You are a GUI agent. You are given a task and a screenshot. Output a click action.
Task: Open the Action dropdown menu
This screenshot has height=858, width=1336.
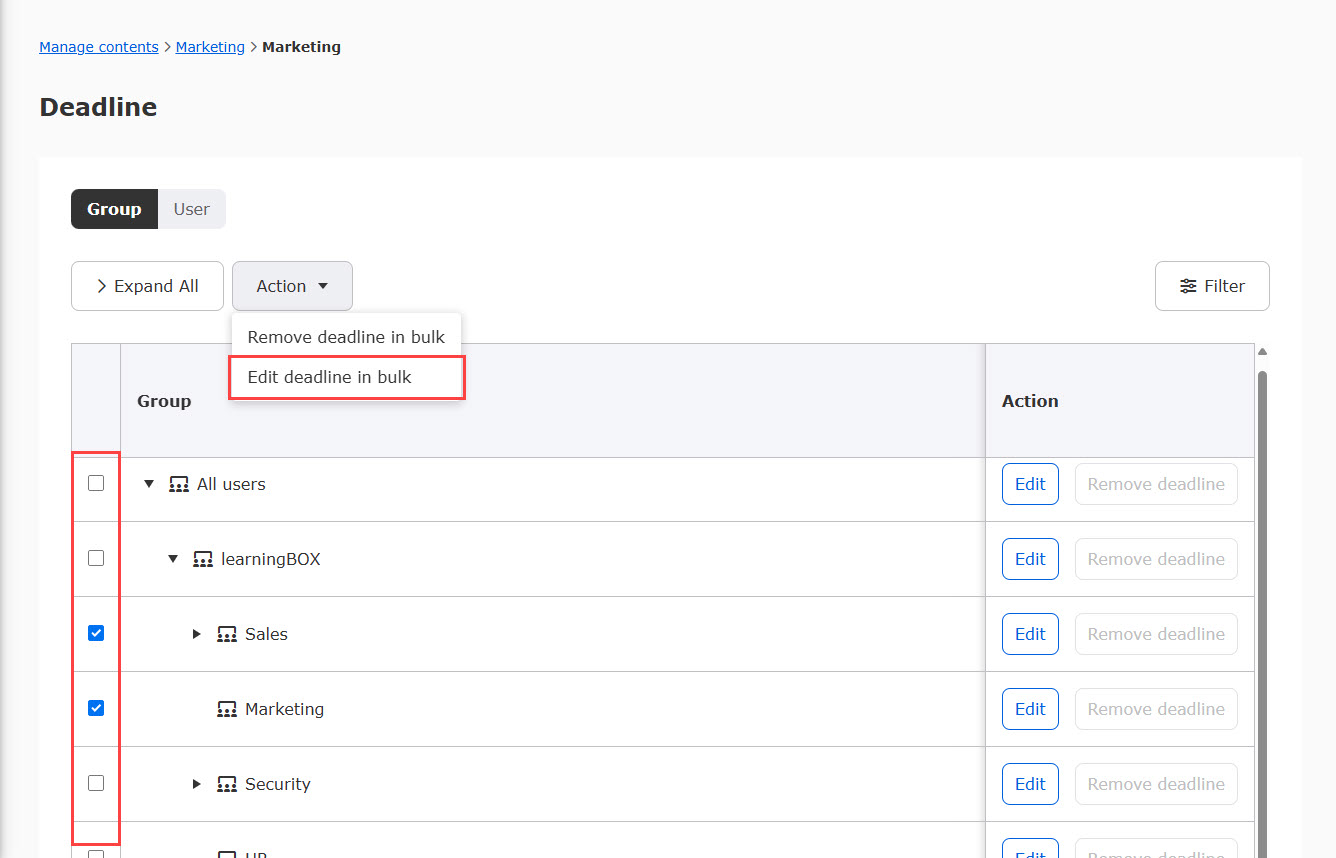coord(292,286)
